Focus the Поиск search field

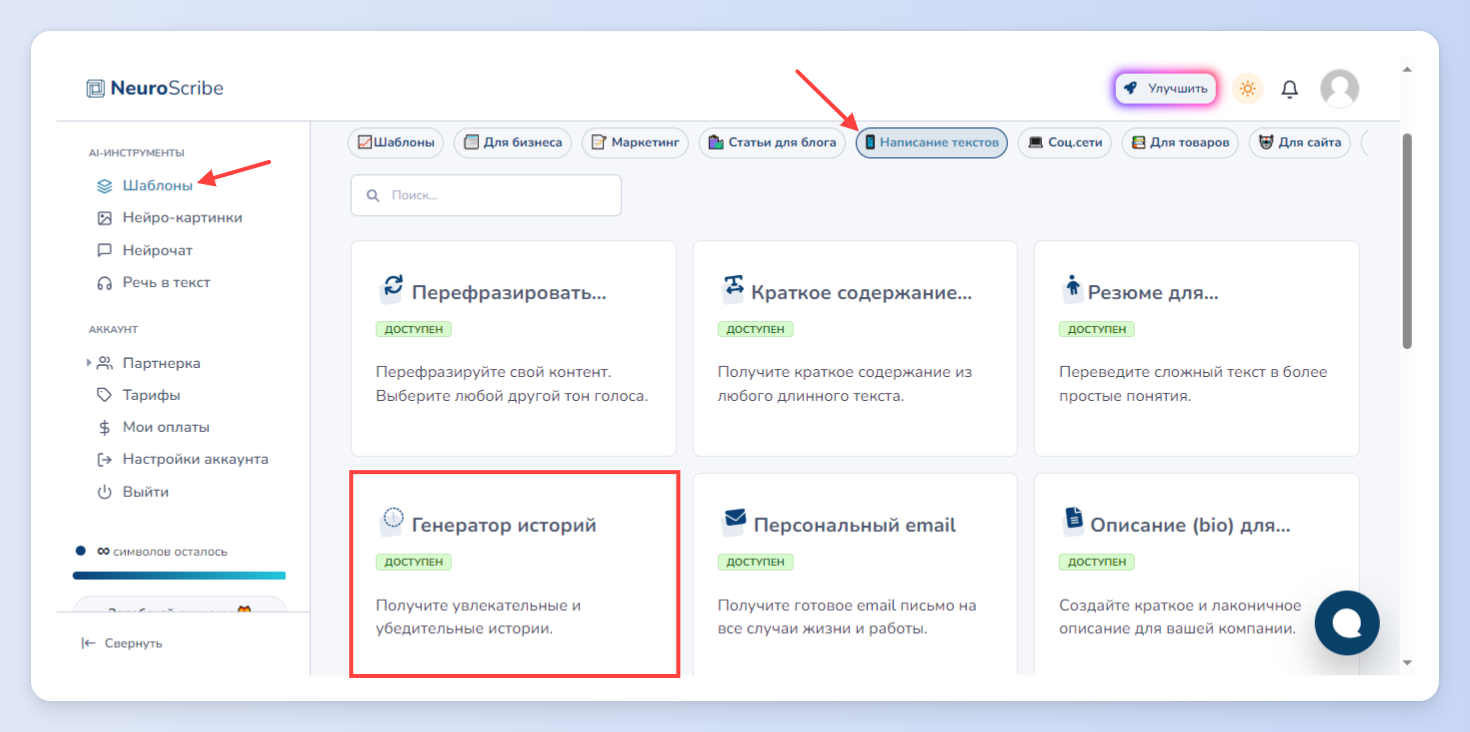coord(486,196)
